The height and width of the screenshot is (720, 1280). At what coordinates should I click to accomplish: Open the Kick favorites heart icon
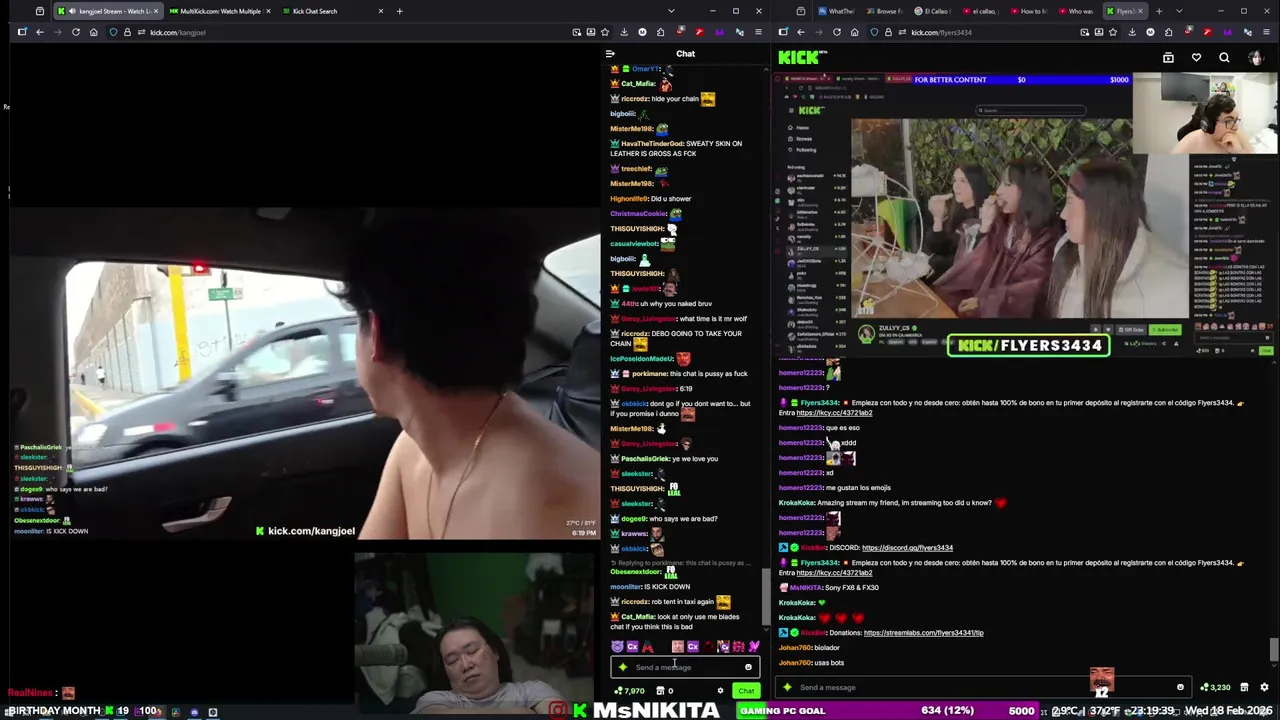(x=1196, y=58)
